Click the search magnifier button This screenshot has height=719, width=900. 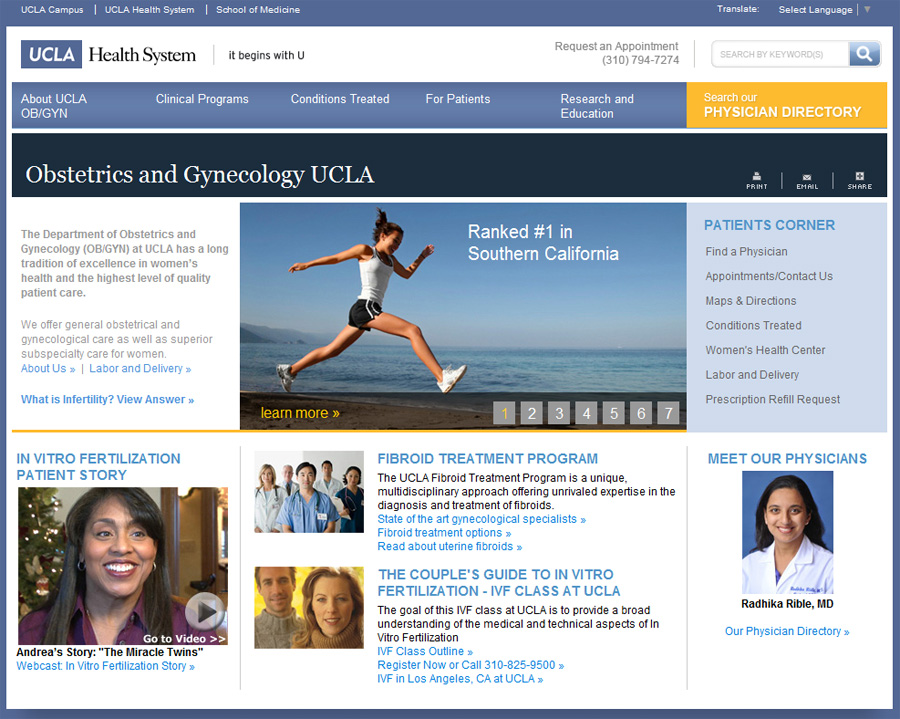tap(864, 54)
